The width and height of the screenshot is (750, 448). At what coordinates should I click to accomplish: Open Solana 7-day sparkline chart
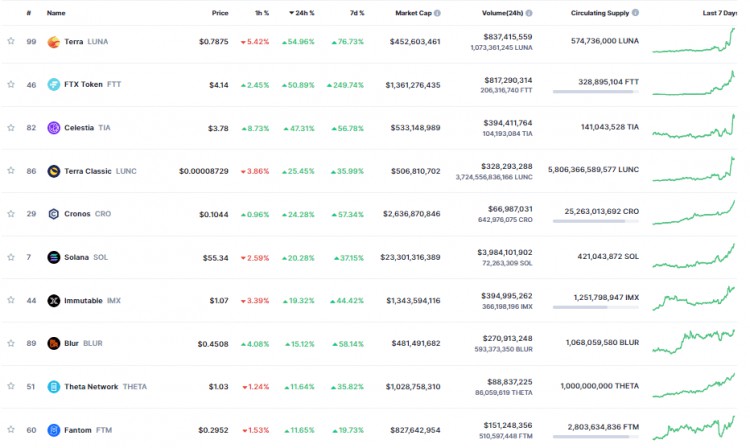click(694, 256)
